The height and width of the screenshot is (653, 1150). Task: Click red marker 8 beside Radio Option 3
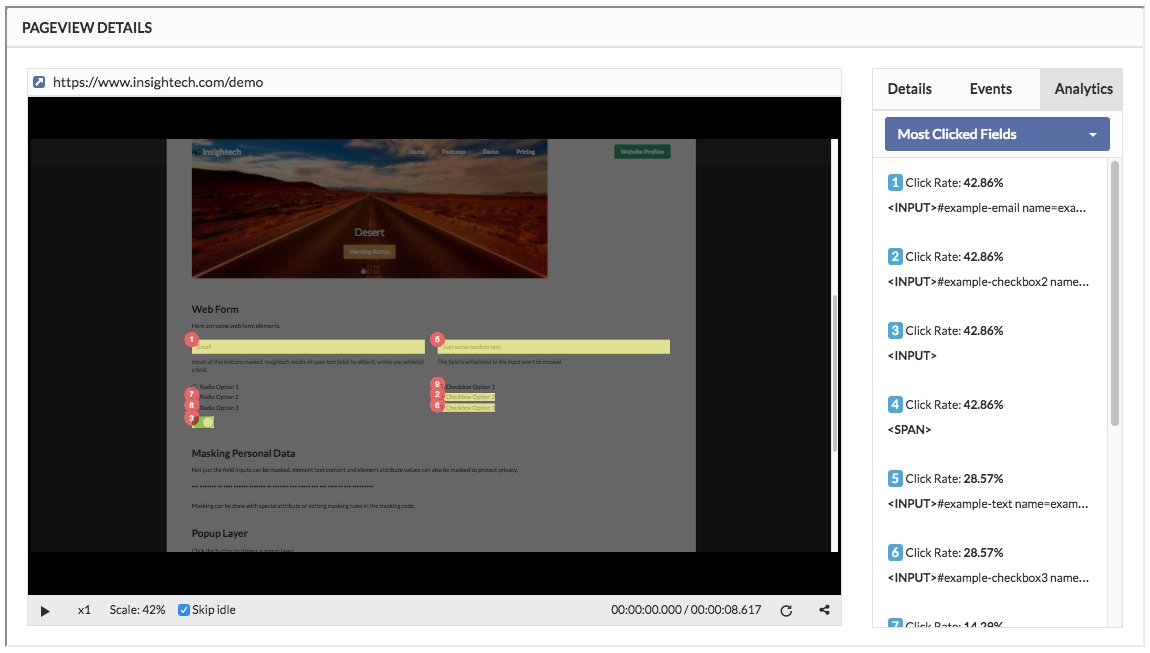191,405
